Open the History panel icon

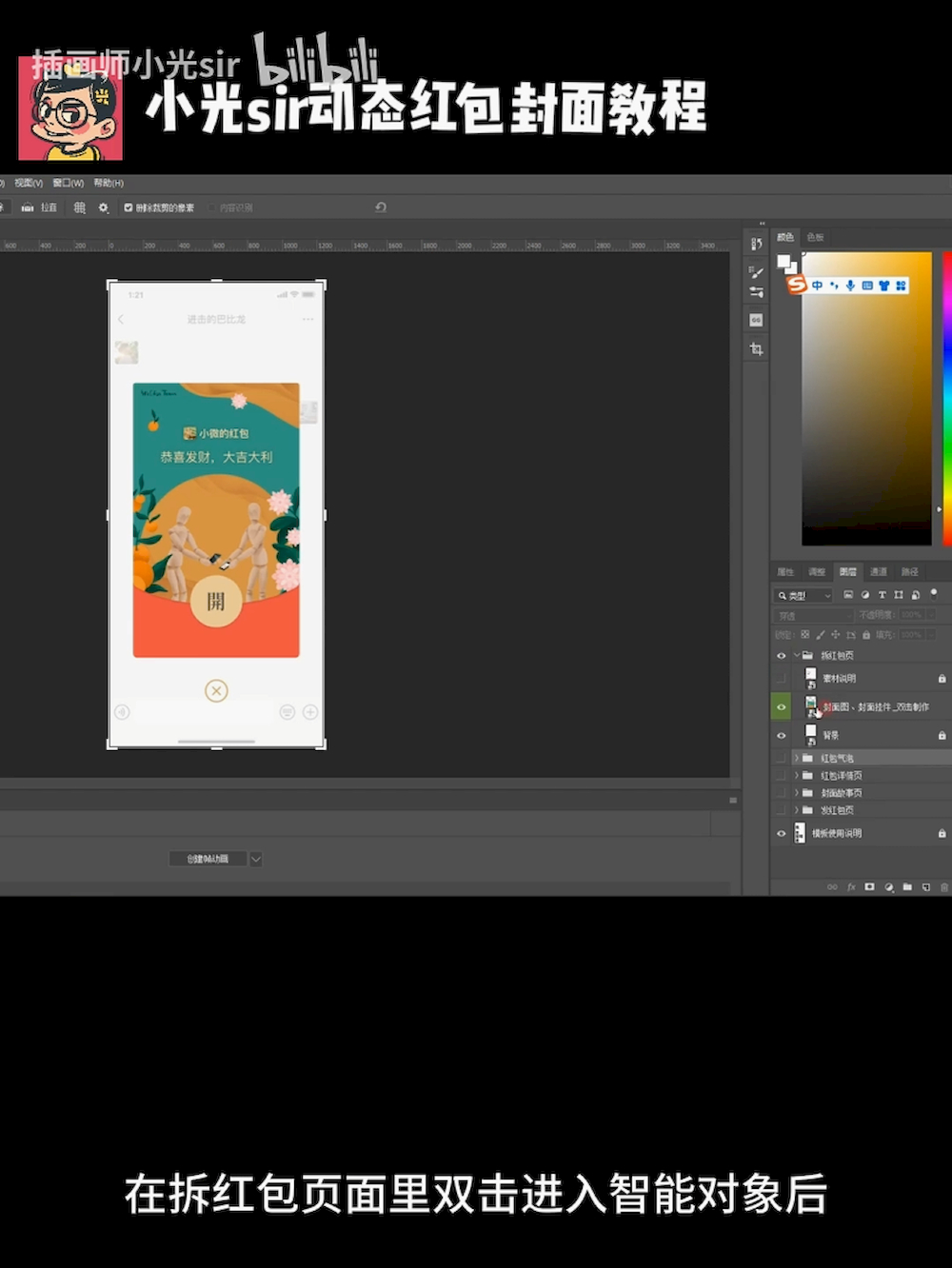click(x=756, y=244)
